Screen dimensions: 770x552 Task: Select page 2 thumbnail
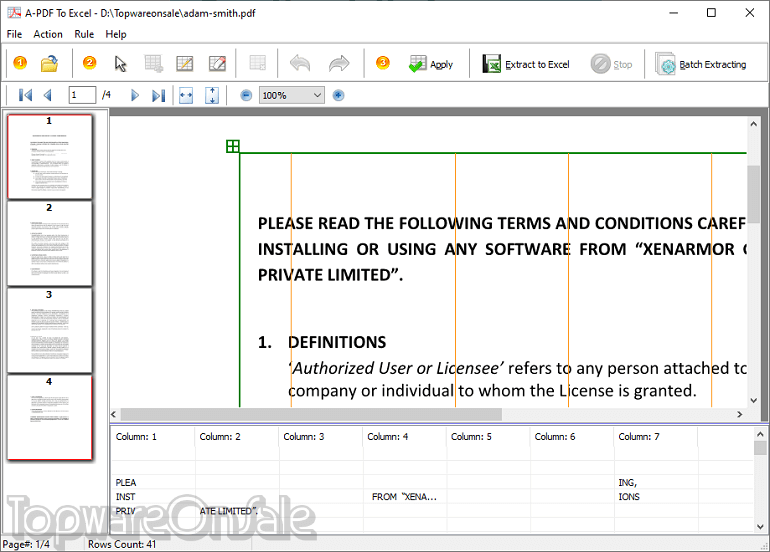[x=49, y=244]
